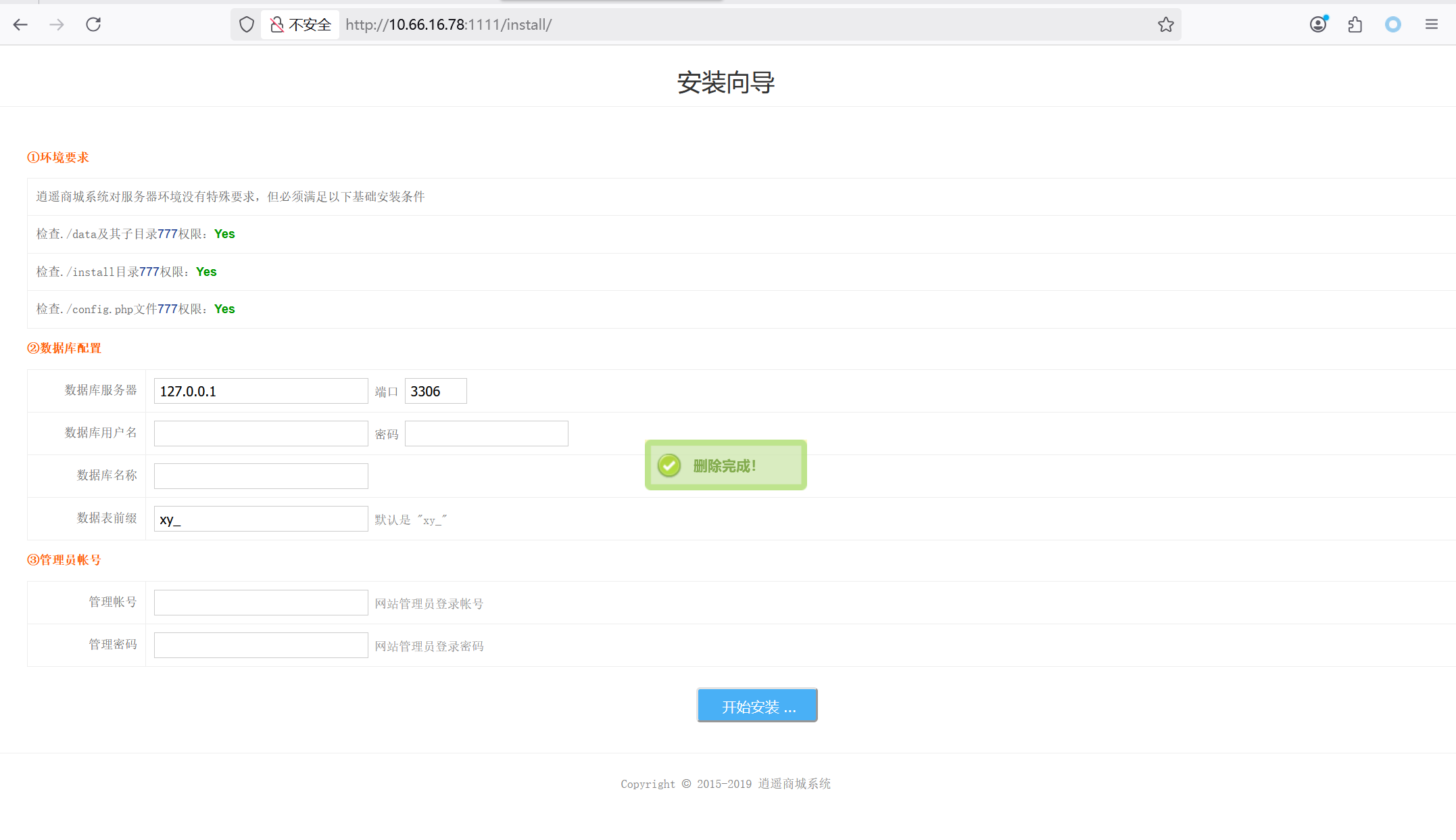Click the blue circle toolbar extension
The image size is (1456, 840).
coord(1392,25)
